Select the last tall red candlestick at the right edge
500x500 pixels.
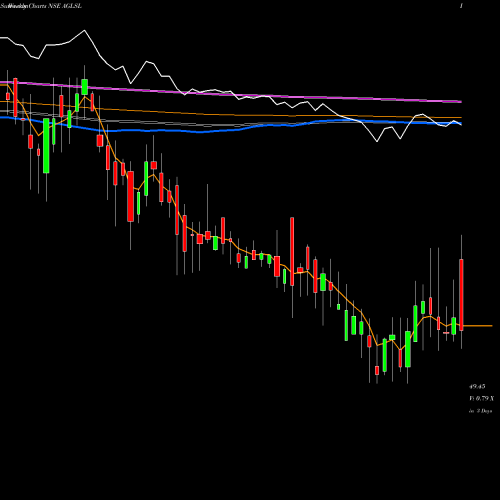click(461, 295)
